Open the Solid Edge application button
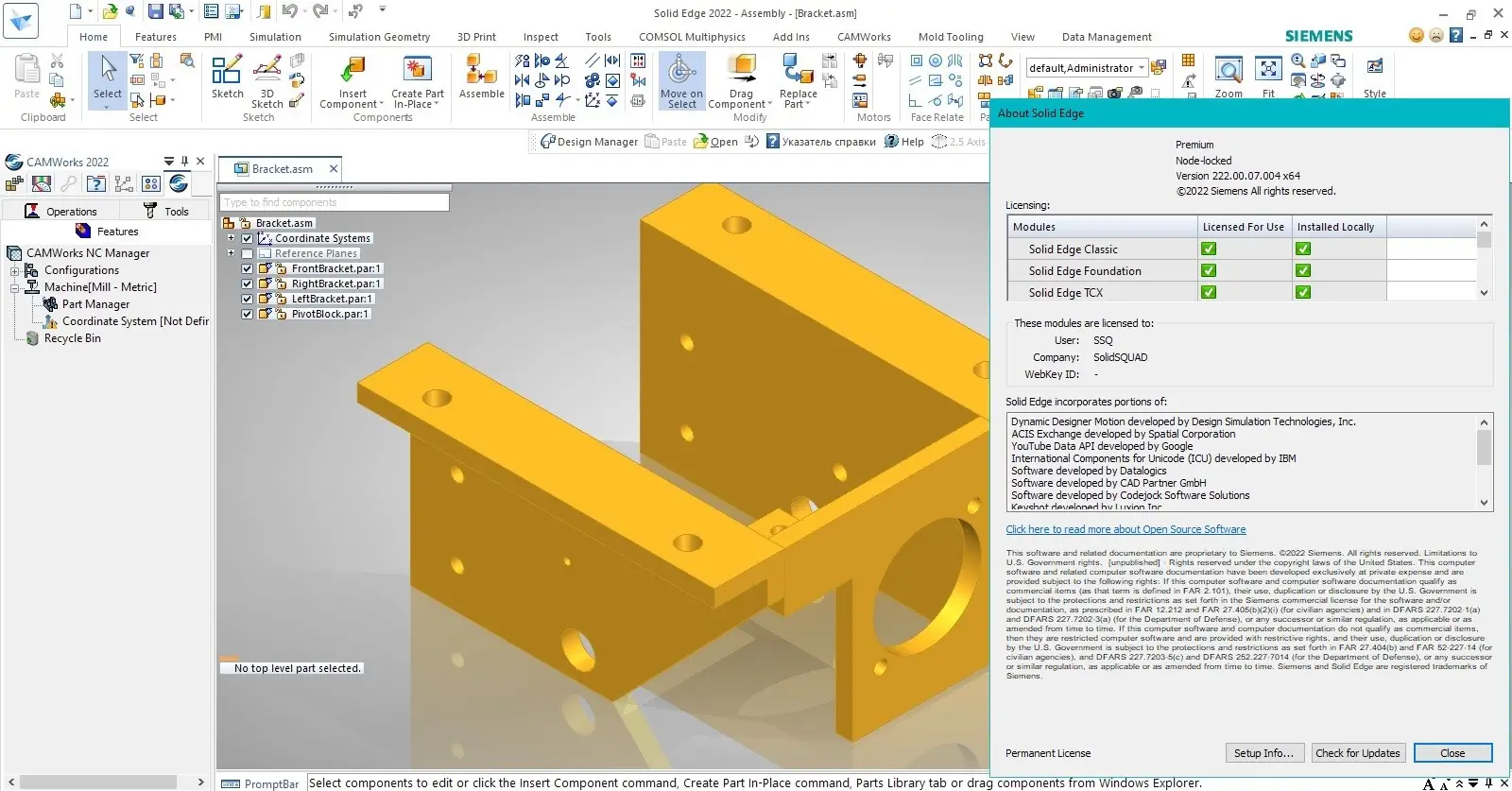 click(x=21, y=19)
